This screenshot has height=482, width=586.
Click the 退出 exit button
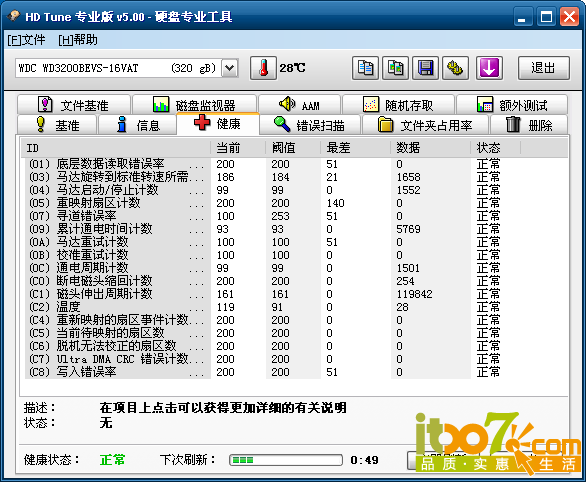[x=544, y=68]
